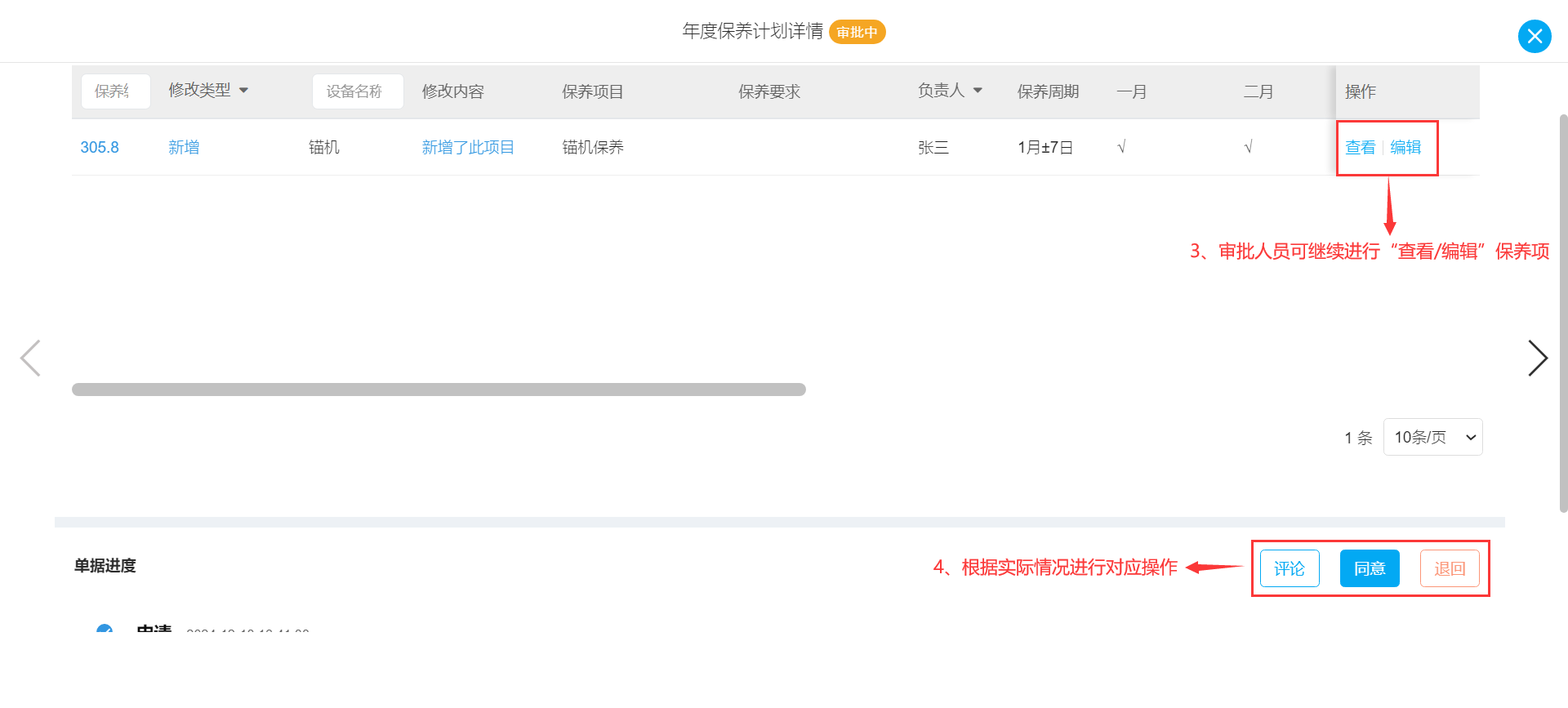The image size is (1568, 708).
Task: Close the annual maintenance plan dialog
Action: point(1535,36)
